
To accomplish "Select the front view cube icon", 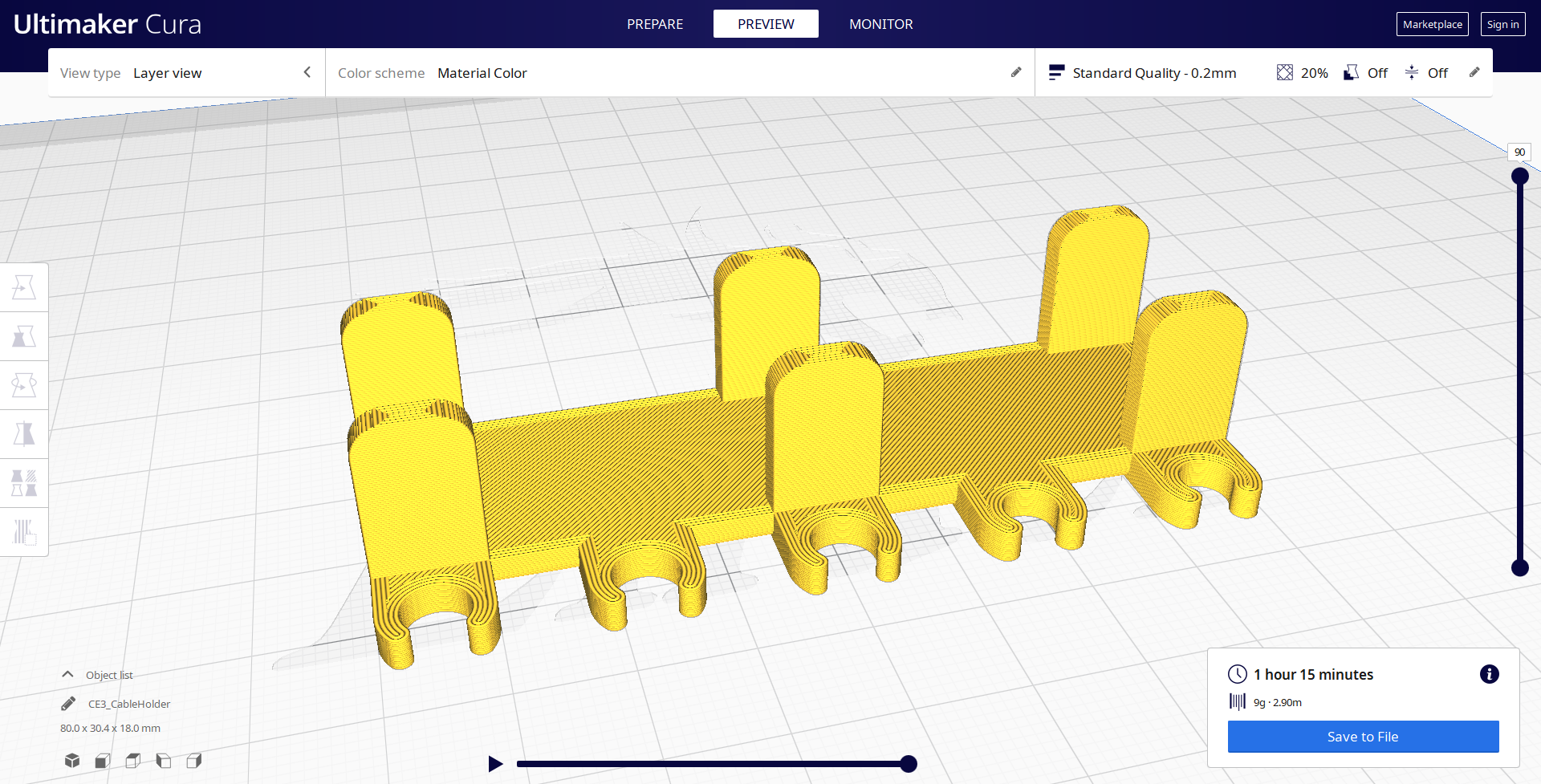I will point(102,760).
